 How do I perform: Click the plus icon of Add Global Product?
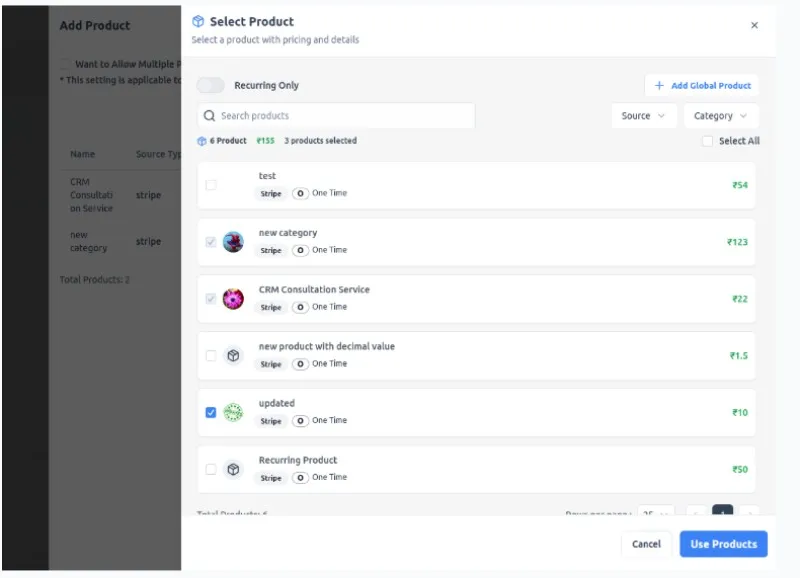point(659,85)
